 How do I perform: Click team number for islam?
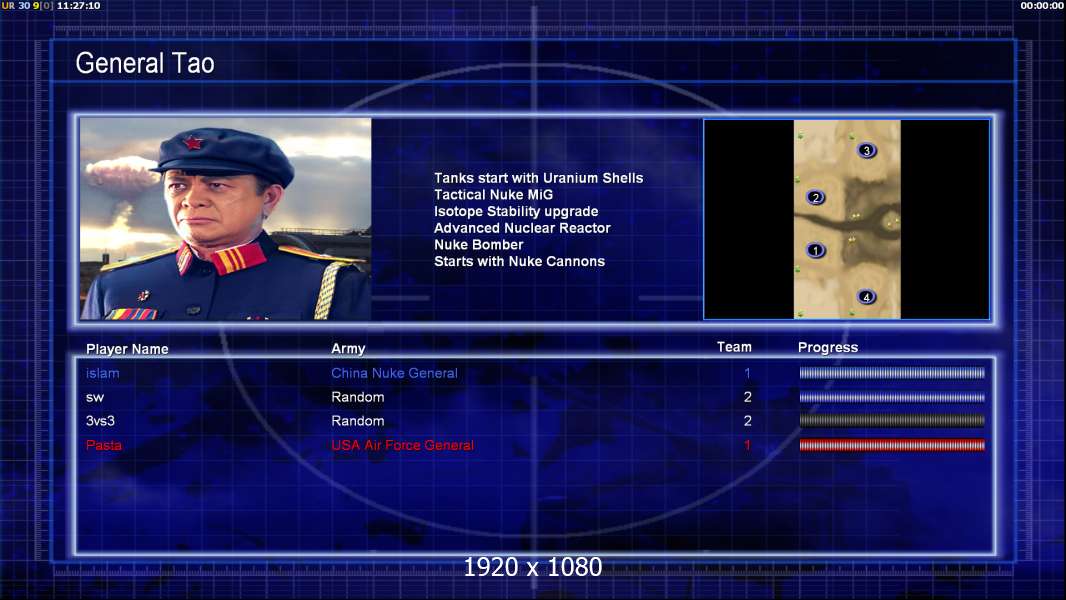[x=747, y=373]
